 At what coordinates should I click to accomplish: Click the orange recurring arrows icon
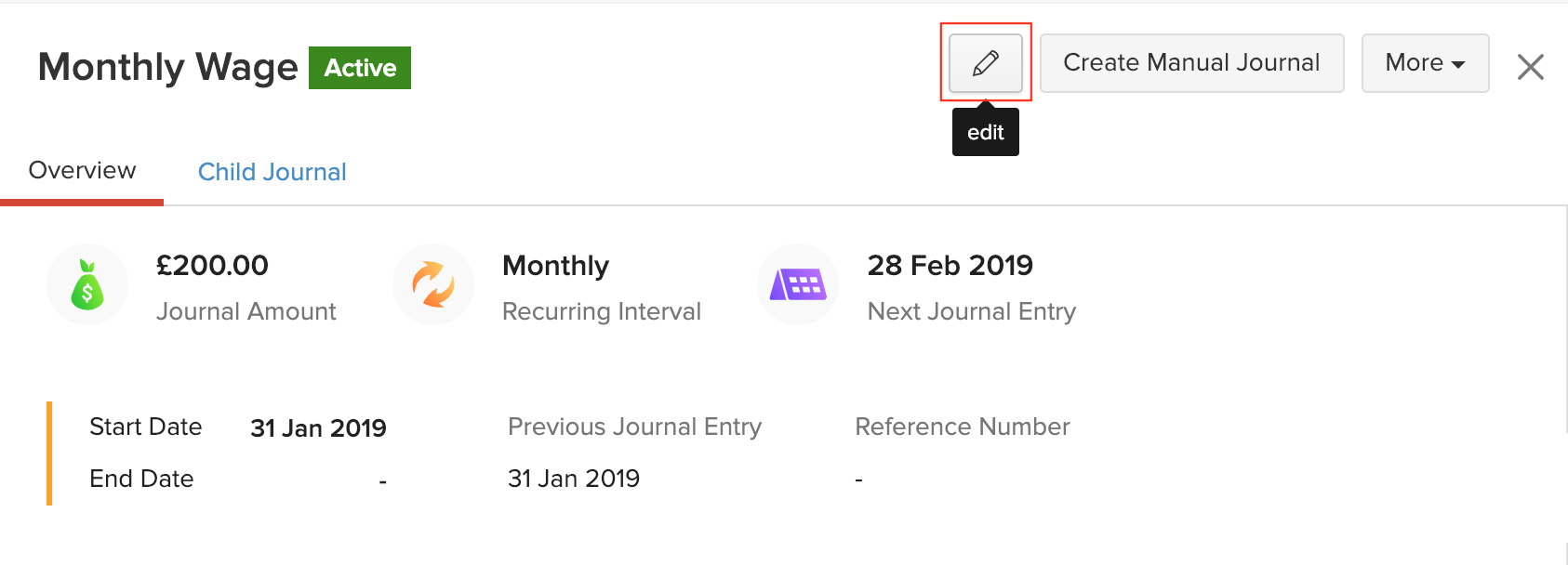pos(433,284)
